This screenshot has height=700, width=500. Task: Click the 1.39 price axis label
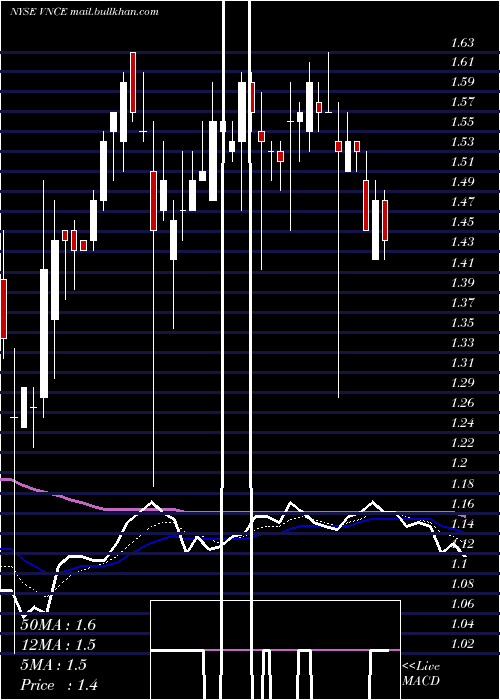point(462,282)
